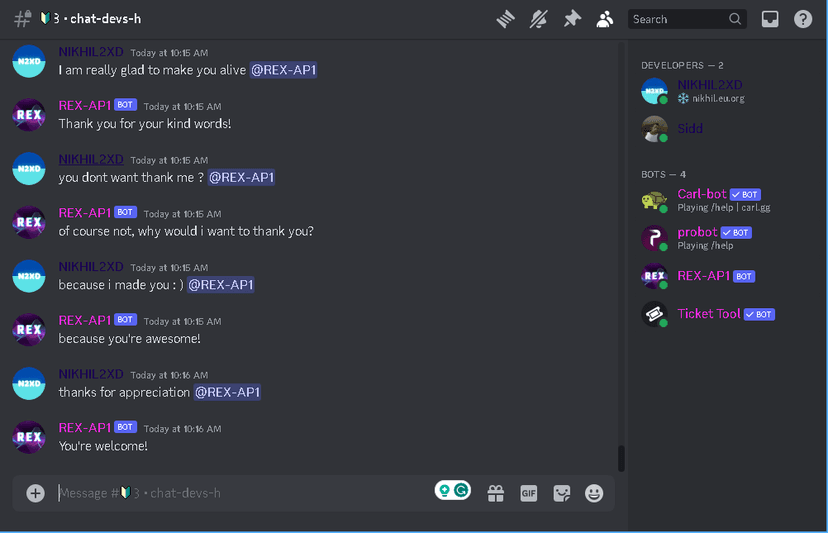Open the Threads icon in header
This screenshot has width=828, height=533.
[x=505, y=20]
